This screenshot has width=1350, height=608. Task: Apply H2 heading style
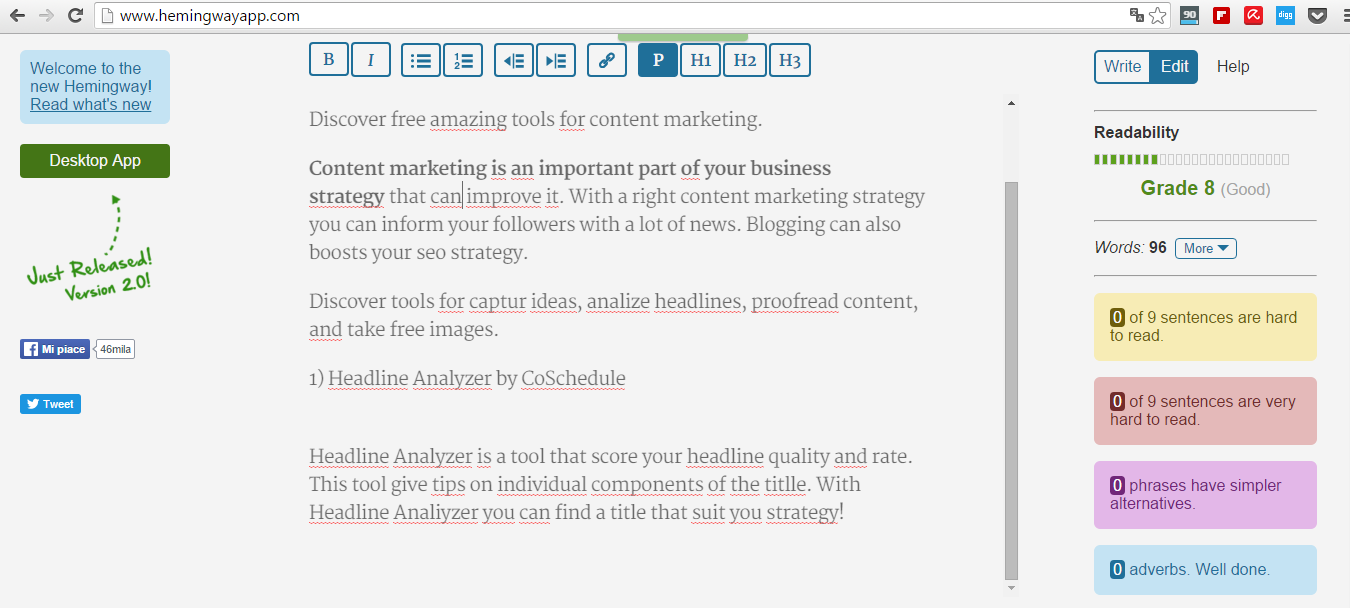[x=745, y=60]
